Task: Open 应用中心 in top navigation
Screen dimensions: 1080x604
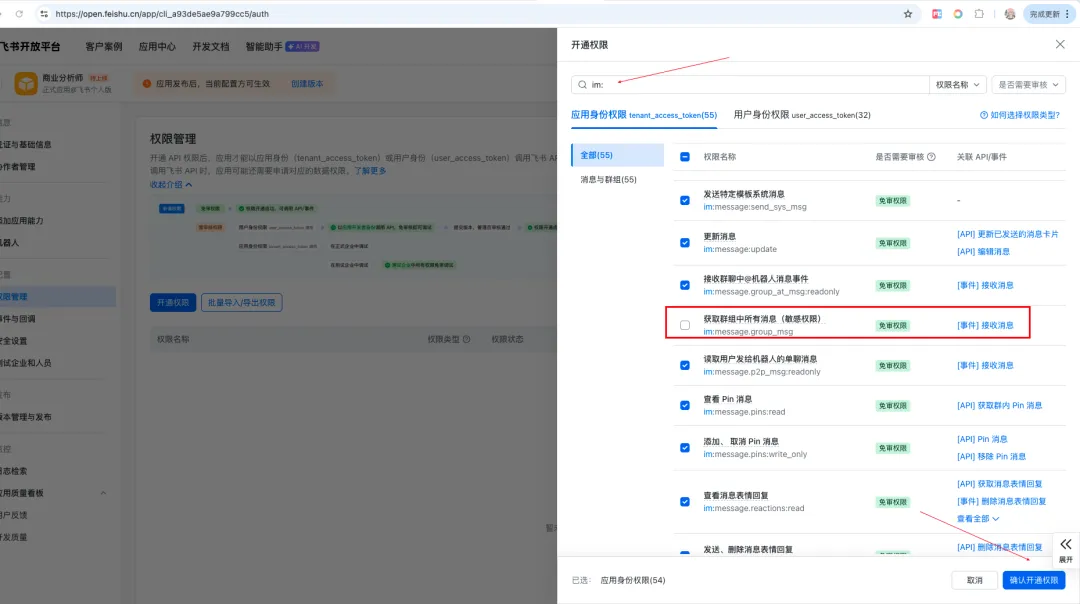Action: pos(157,46)
